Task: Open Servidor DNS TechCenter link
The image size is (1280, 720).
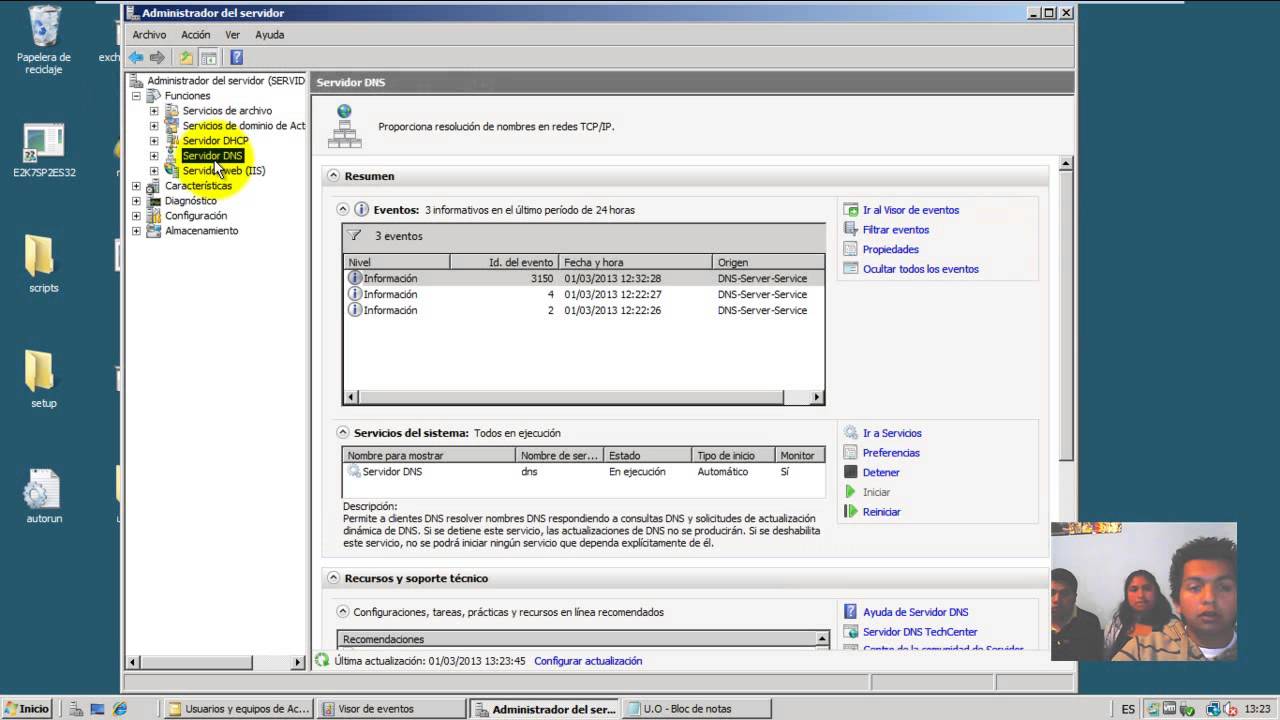Action: pyautogui.click(x=920, y=632)
